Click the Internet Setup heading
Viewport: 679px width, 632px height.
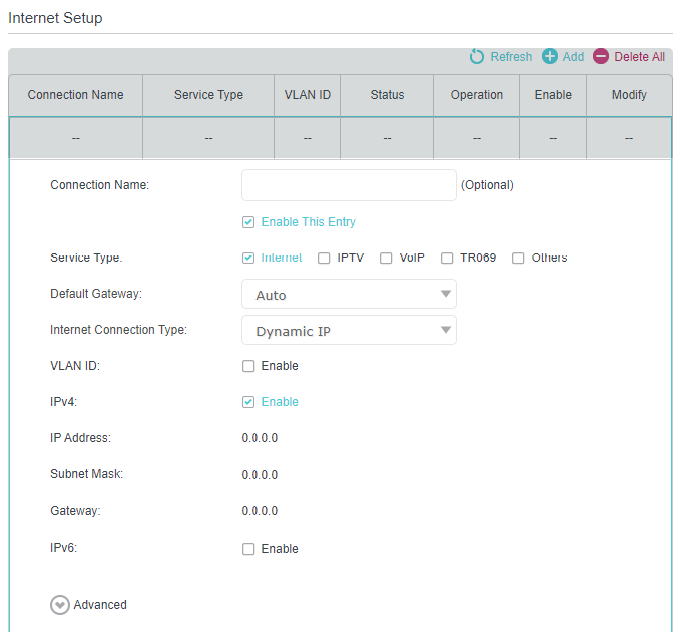(55, 18)
